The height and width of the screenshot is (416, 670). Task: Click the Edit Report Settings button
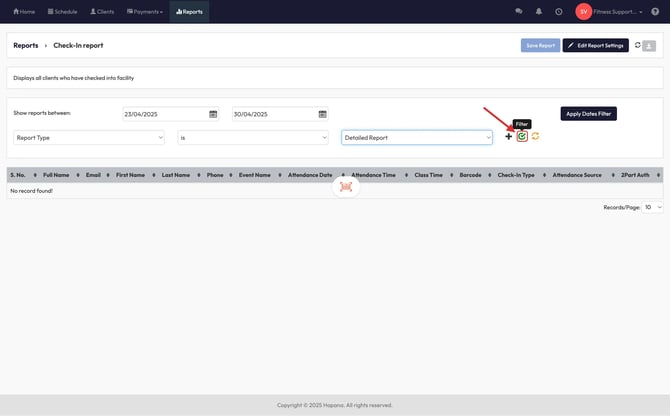point(595,45)
